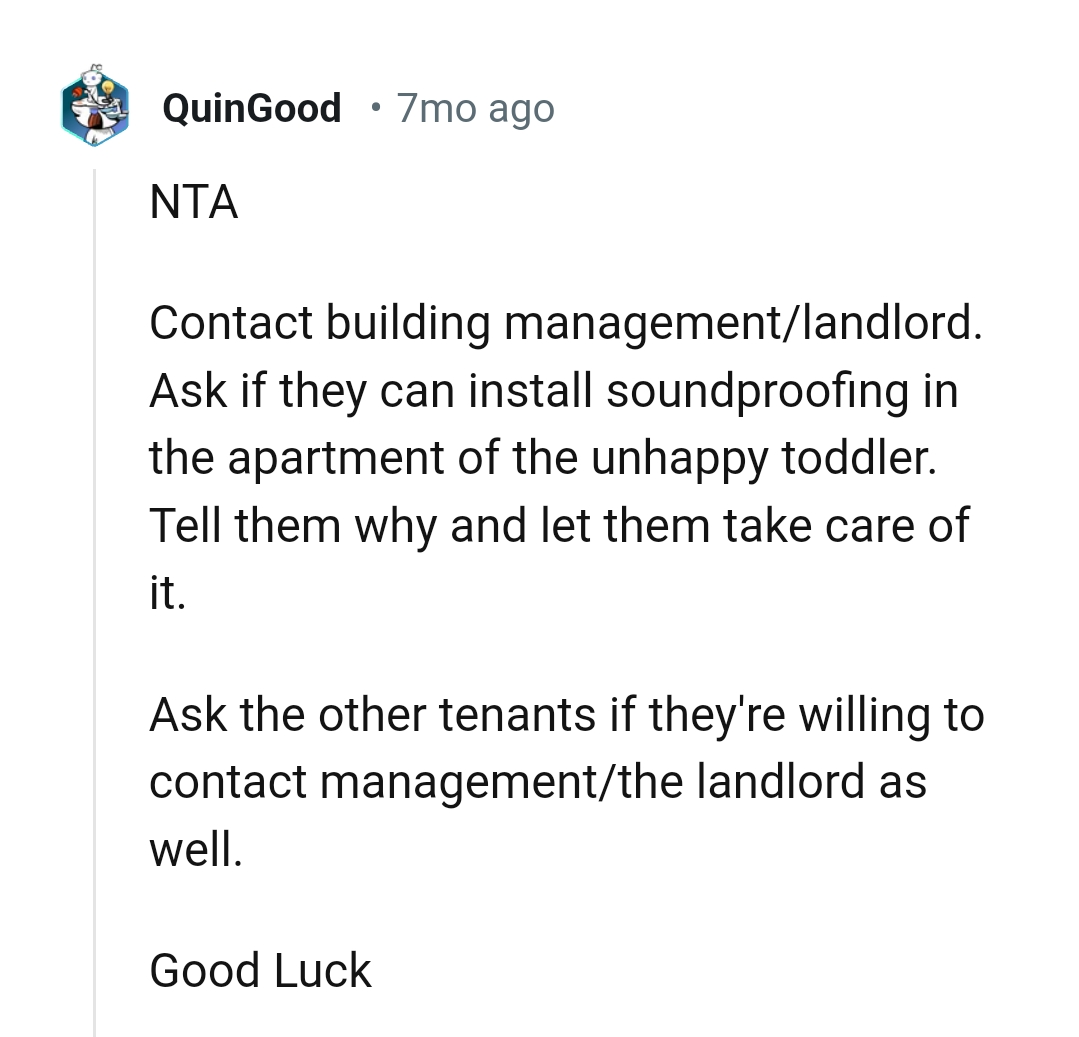Viewport: 1079px width, 1037px height.
Task: Collapse the comment via the vertical thread line
Action: 95,600
